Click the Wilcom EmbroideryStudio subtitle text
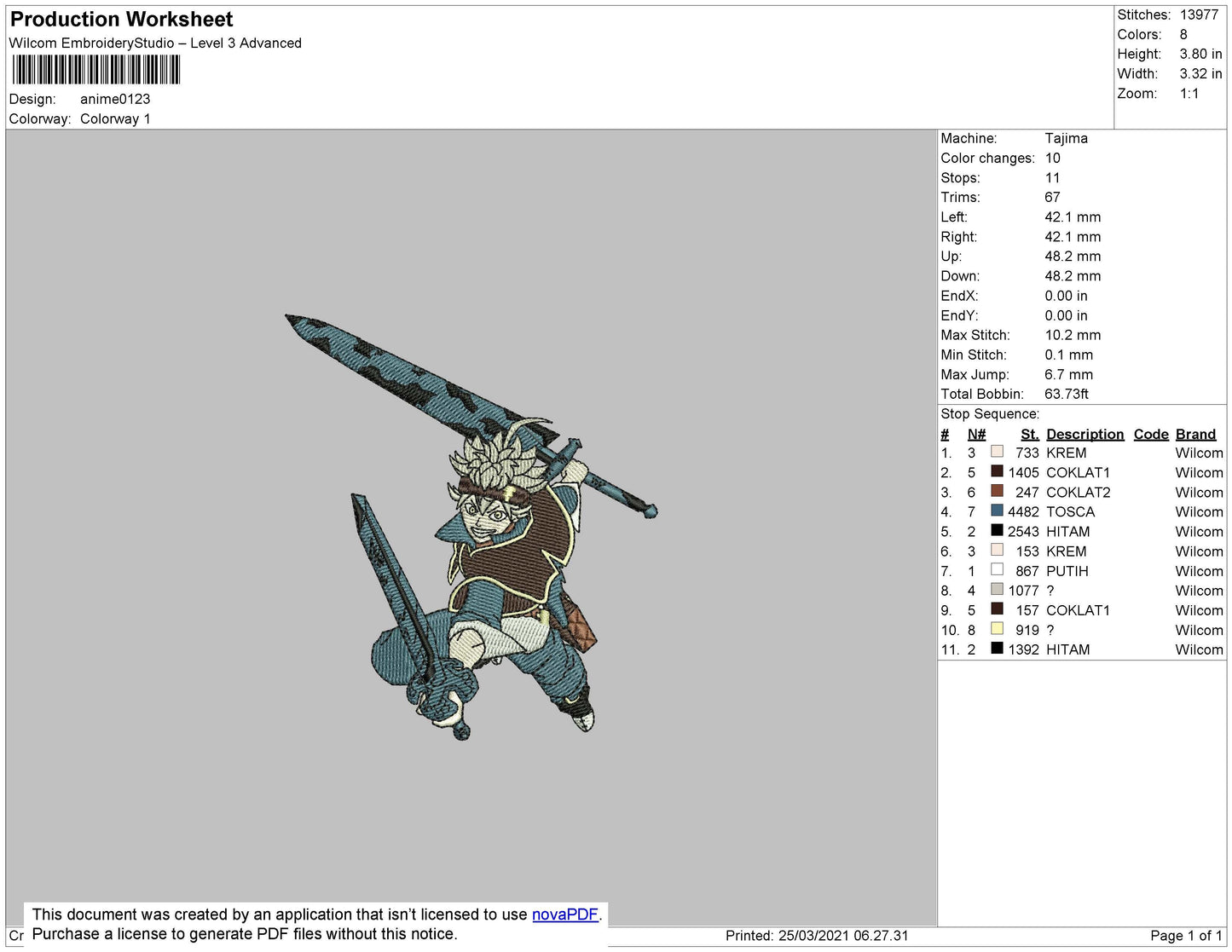 tap(155, 43)
